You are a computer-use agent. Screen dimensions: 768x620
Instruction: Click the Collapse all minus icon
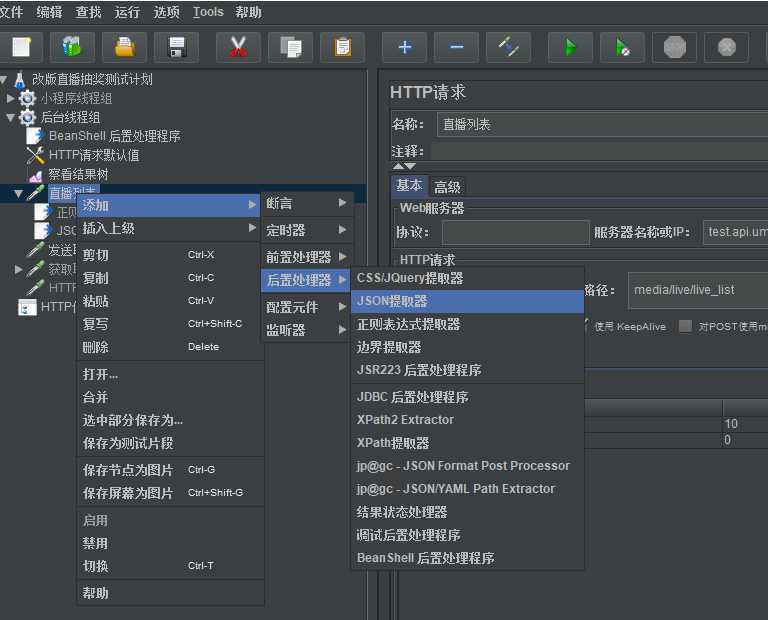click(x=456, y=48)
